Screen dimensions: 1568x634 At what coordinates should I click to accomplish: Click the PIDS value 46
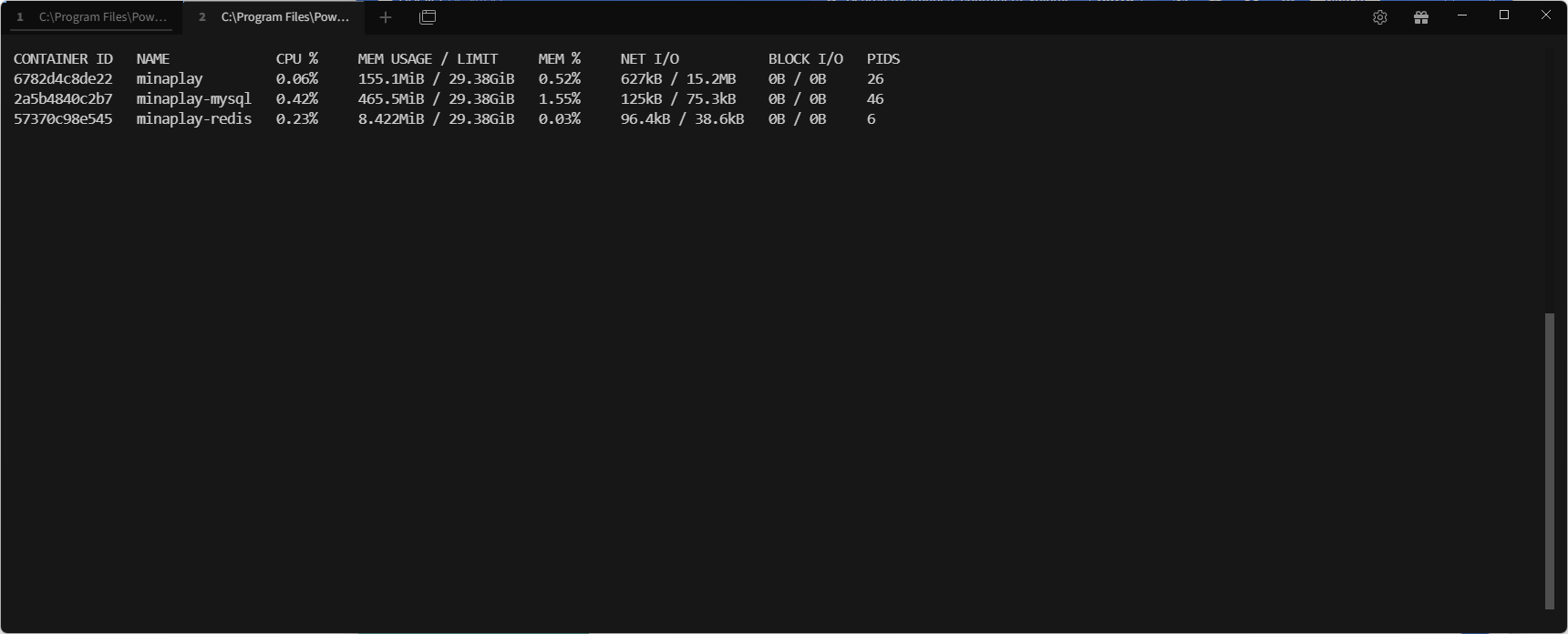click(x=875, y=99)
